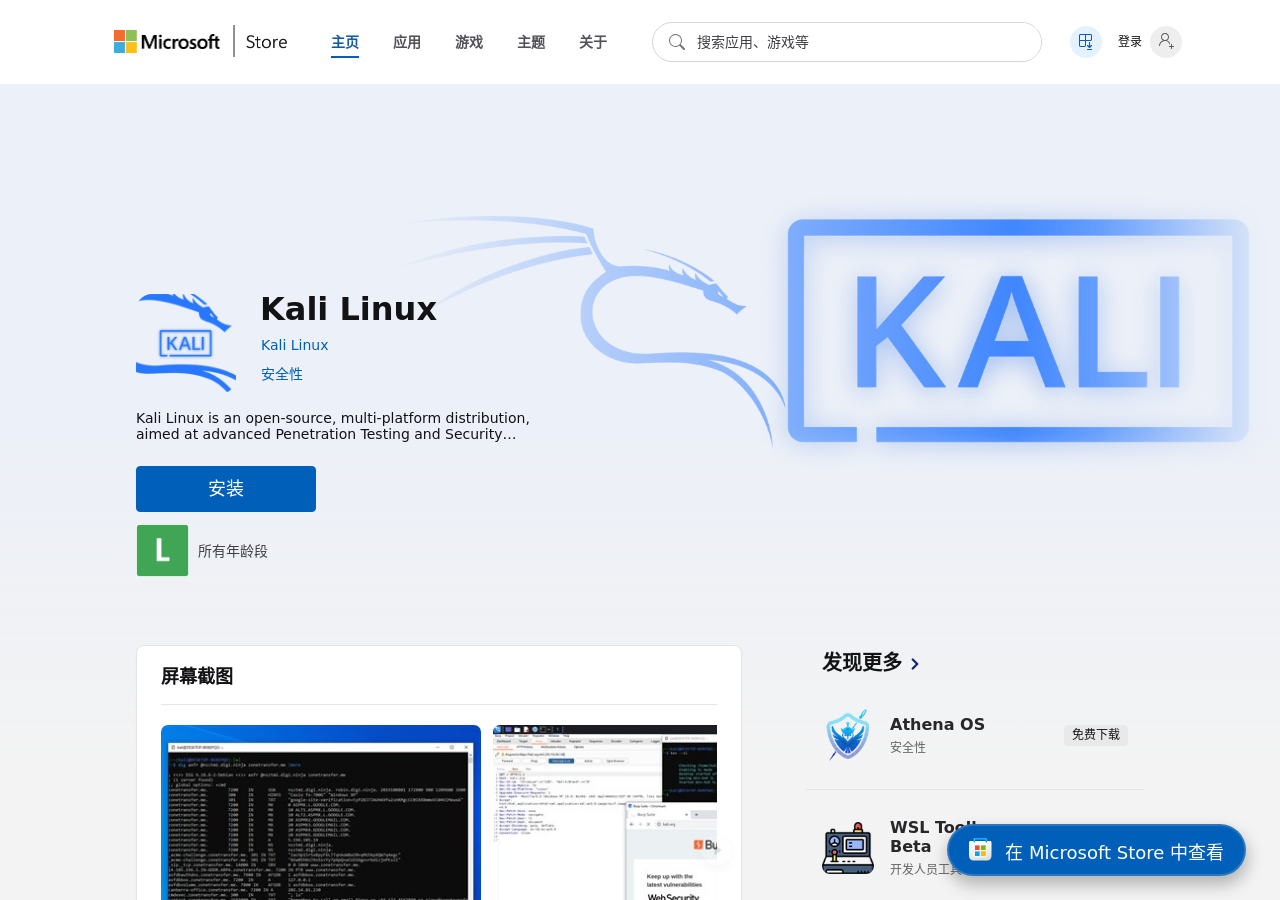Viewport: 1280px width, 900px height.
Task: Open the Athena OS app title
Action: click(x=937, y=724)
